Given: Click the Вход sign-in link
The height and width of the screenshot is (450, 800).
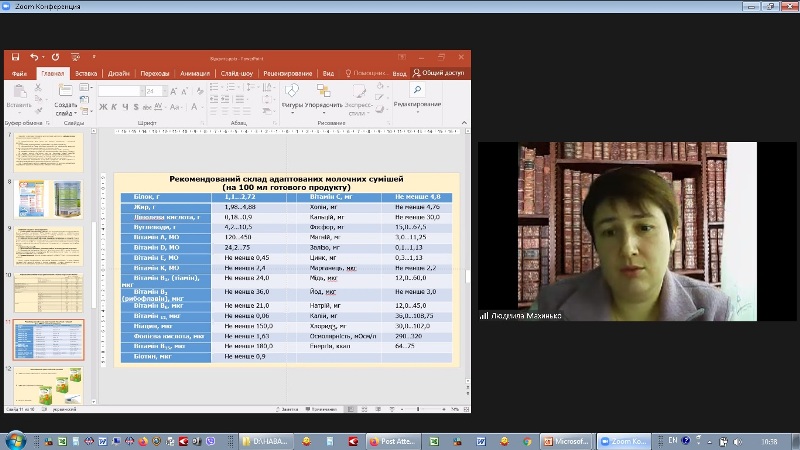Looking at the screenshot, I should 400,73.
